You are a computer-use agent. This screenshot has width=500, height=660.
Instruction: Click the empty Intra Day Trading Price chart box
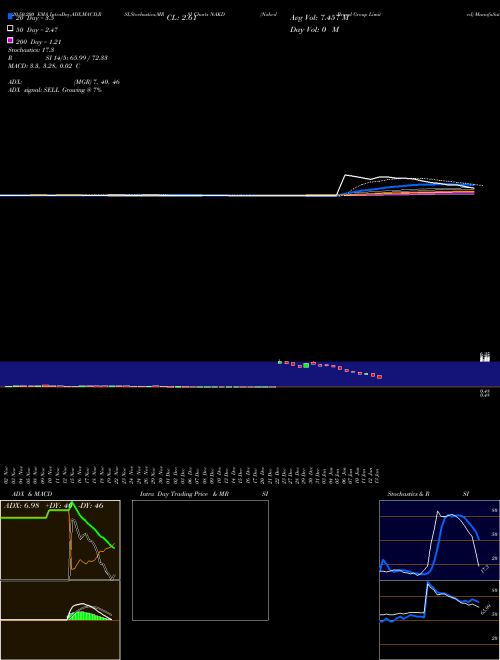pos(200,560)
